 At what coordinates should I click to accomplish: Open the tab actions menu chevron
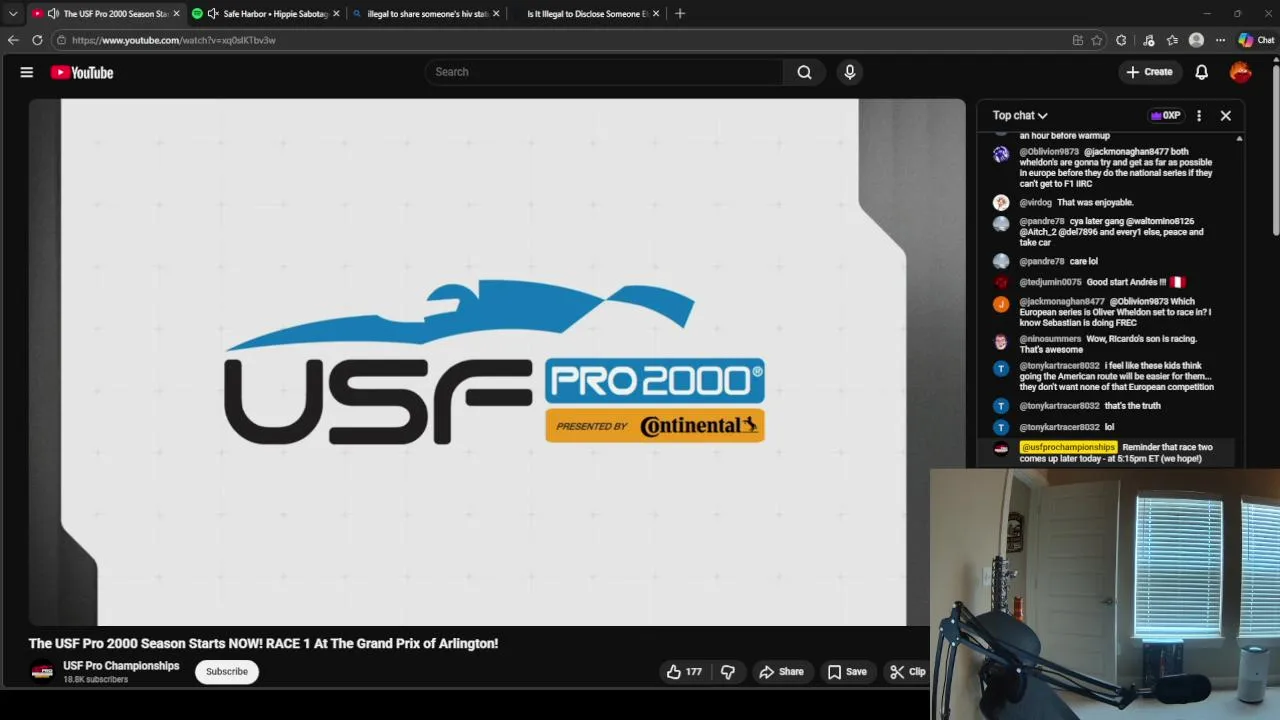click(x=13, y=14)
